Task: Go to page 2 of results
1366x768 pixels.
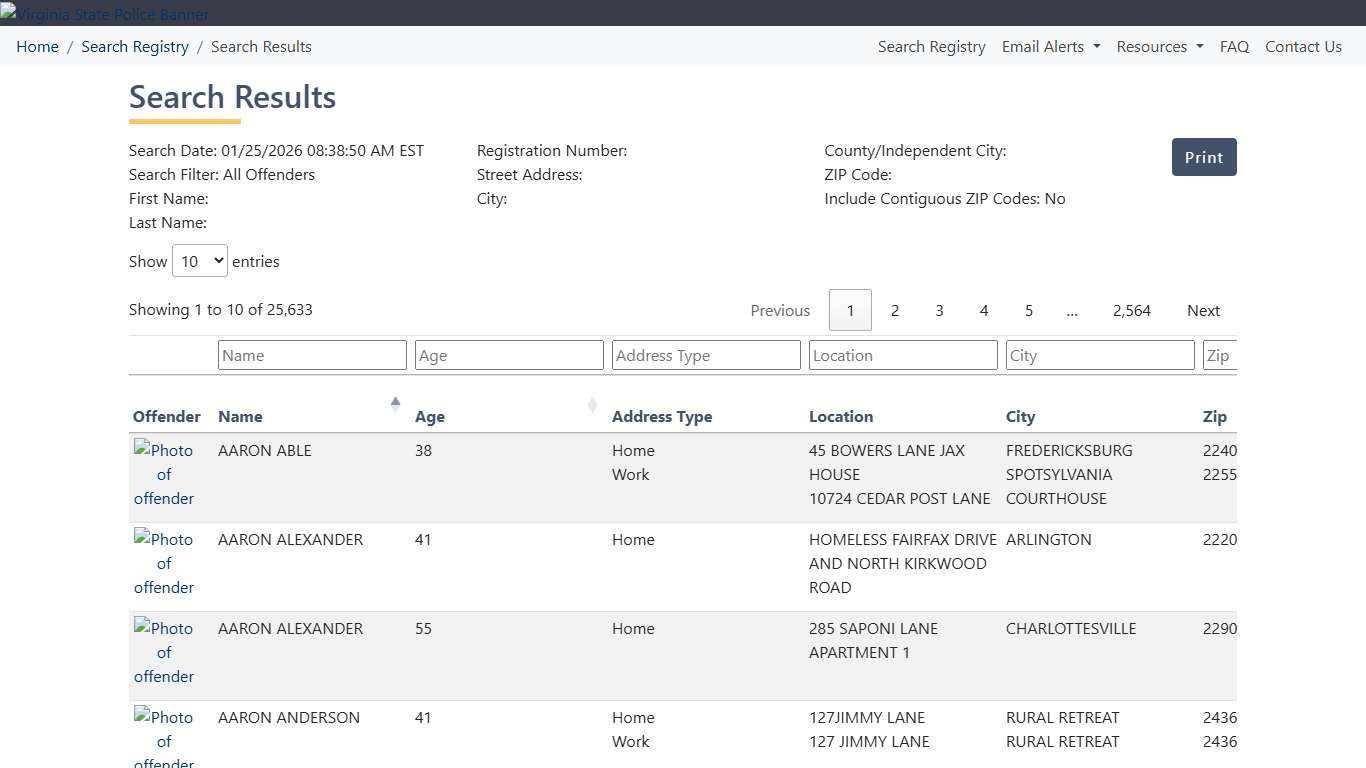Action: click(894, 310)
